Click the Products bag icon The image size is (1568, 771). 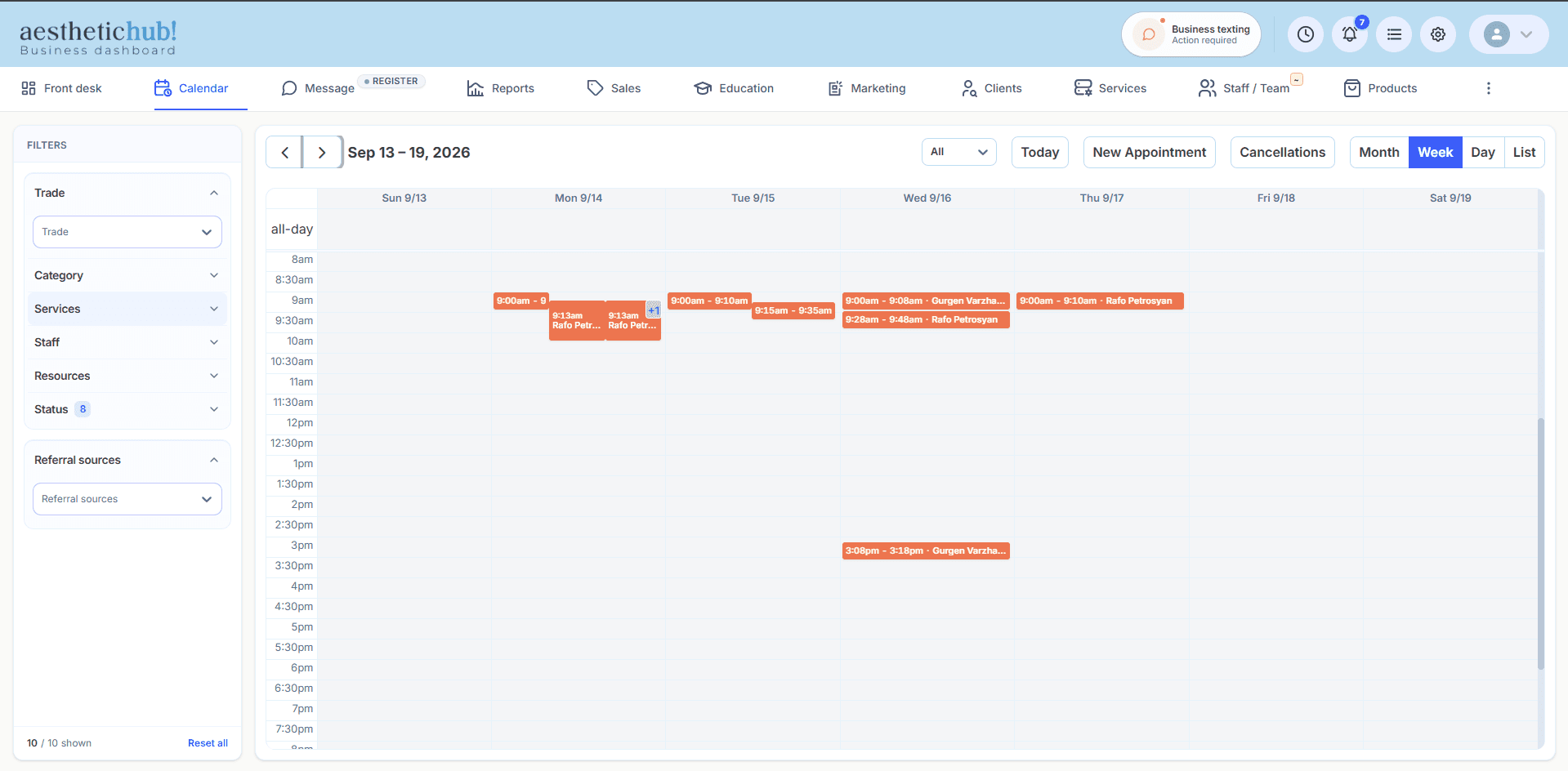(x=1352, y=88)
